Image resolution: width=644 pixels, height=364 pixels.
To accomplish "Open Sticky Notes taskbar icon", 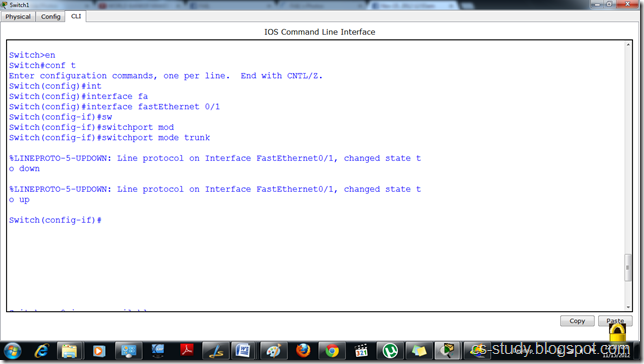I will pyautogui.click(x=419, y=351).
